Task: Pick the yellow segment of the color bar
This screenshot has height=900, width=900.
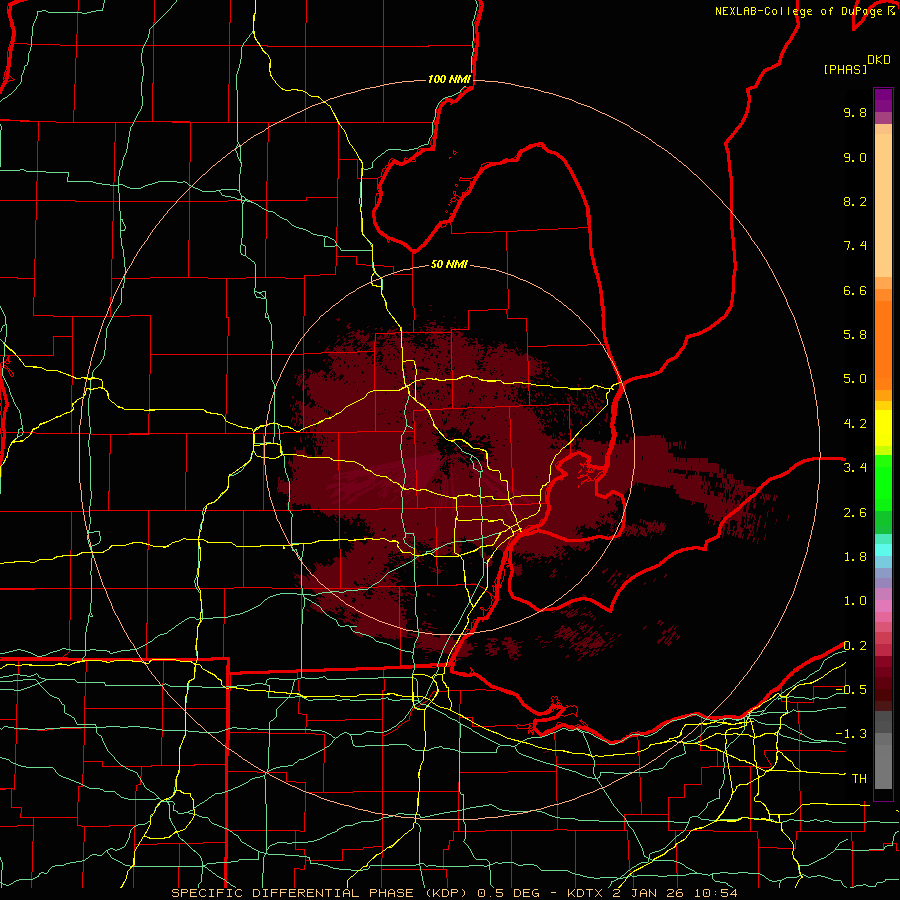Action: (883, 428)
